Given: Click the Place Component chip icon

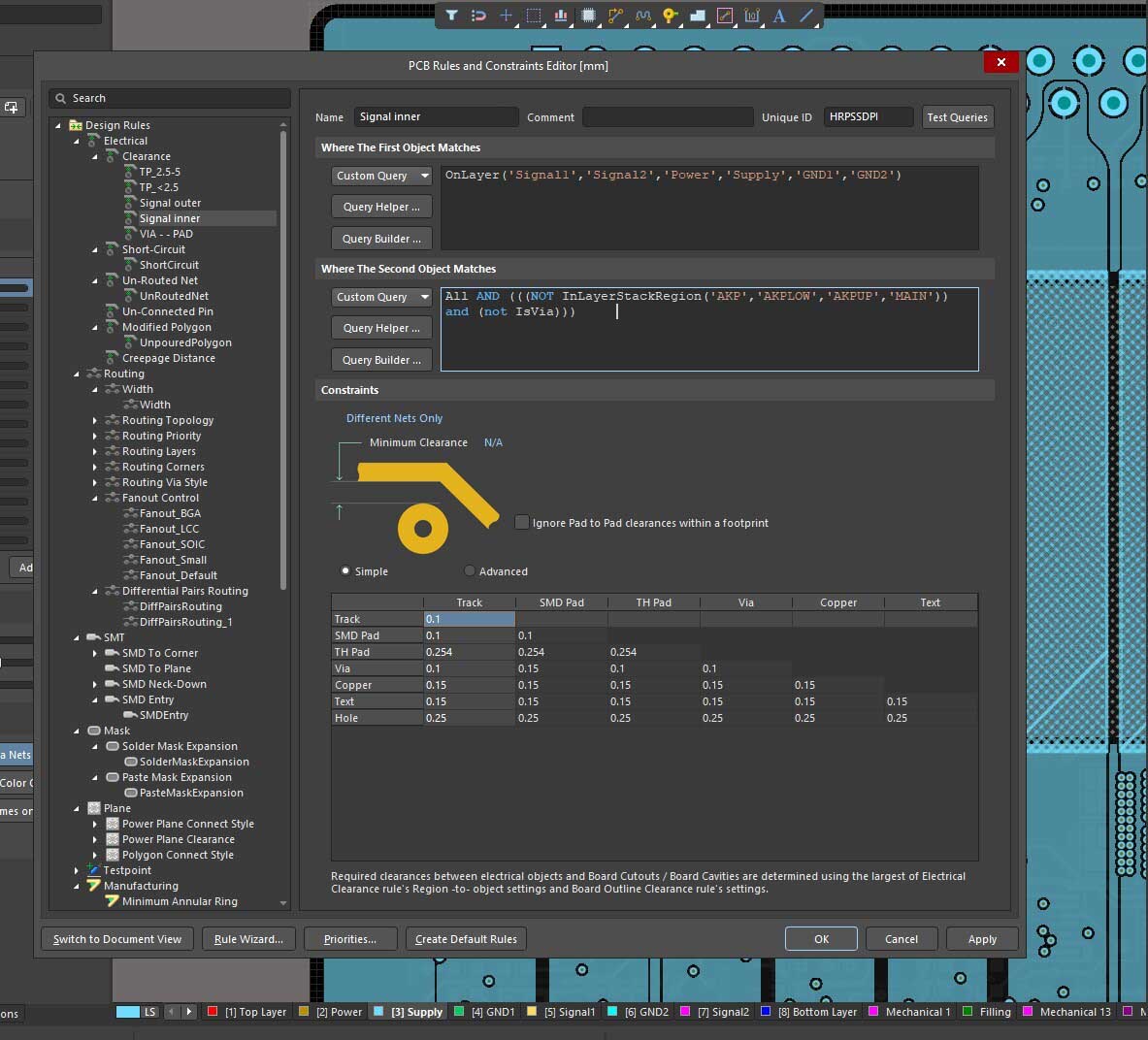Looking at the screenshot, I should click(x=588, y=16).
